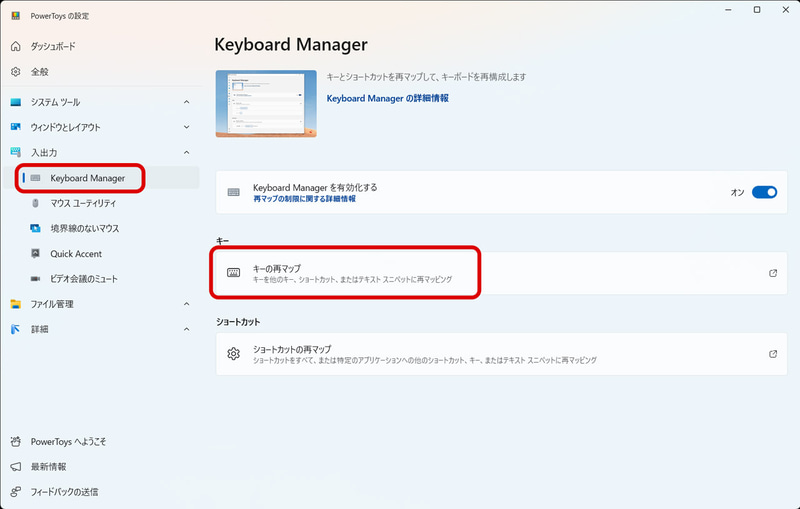Click the ダッシュボード home icon
This screenshot has width=800, height=509.
pos(16,46)
